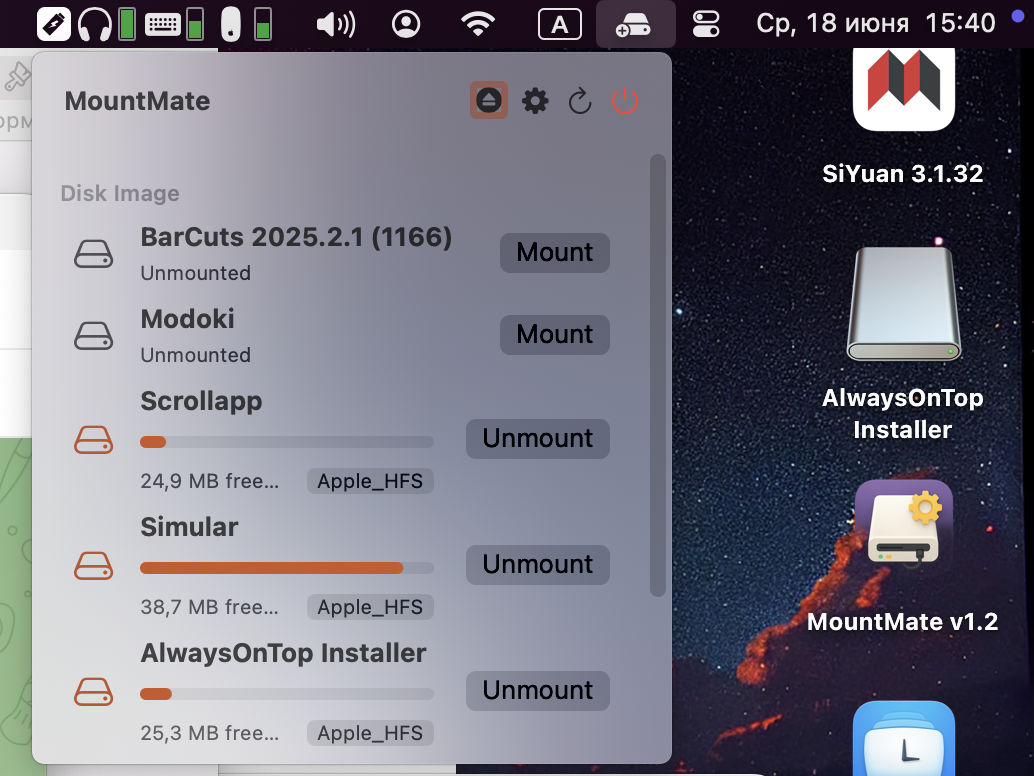Select the BarCuts 2025.2.1 (1166) title
The width and height of the screenshot is (1034, 776).
(x=296, y=237)
